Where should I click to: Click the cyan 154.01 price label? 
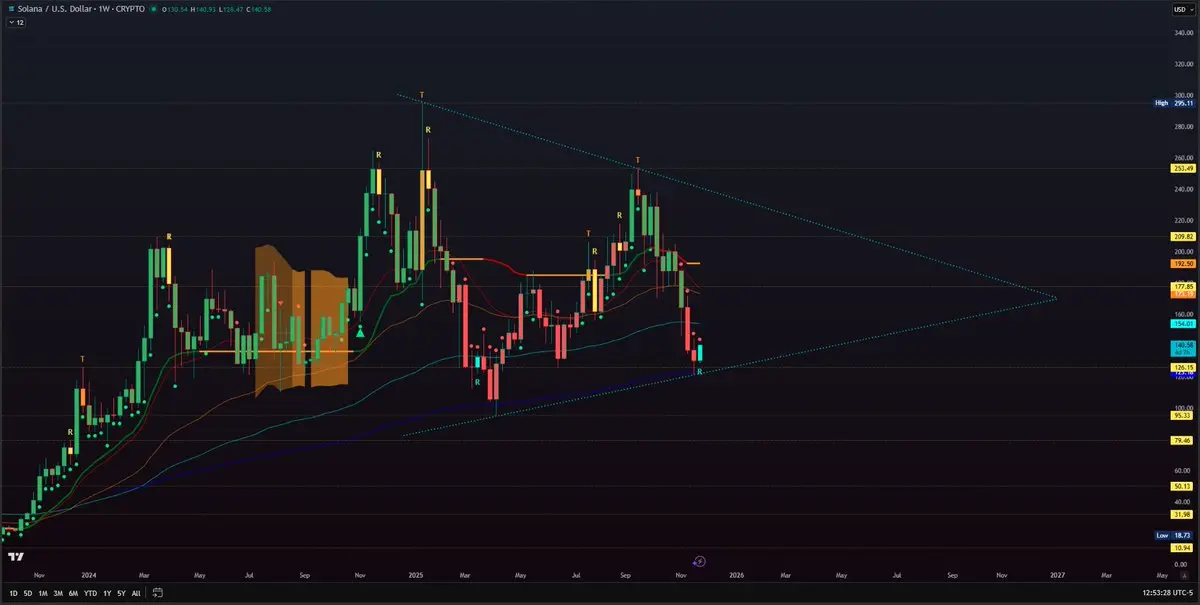pyautogui.click(x=1184, y=323)
